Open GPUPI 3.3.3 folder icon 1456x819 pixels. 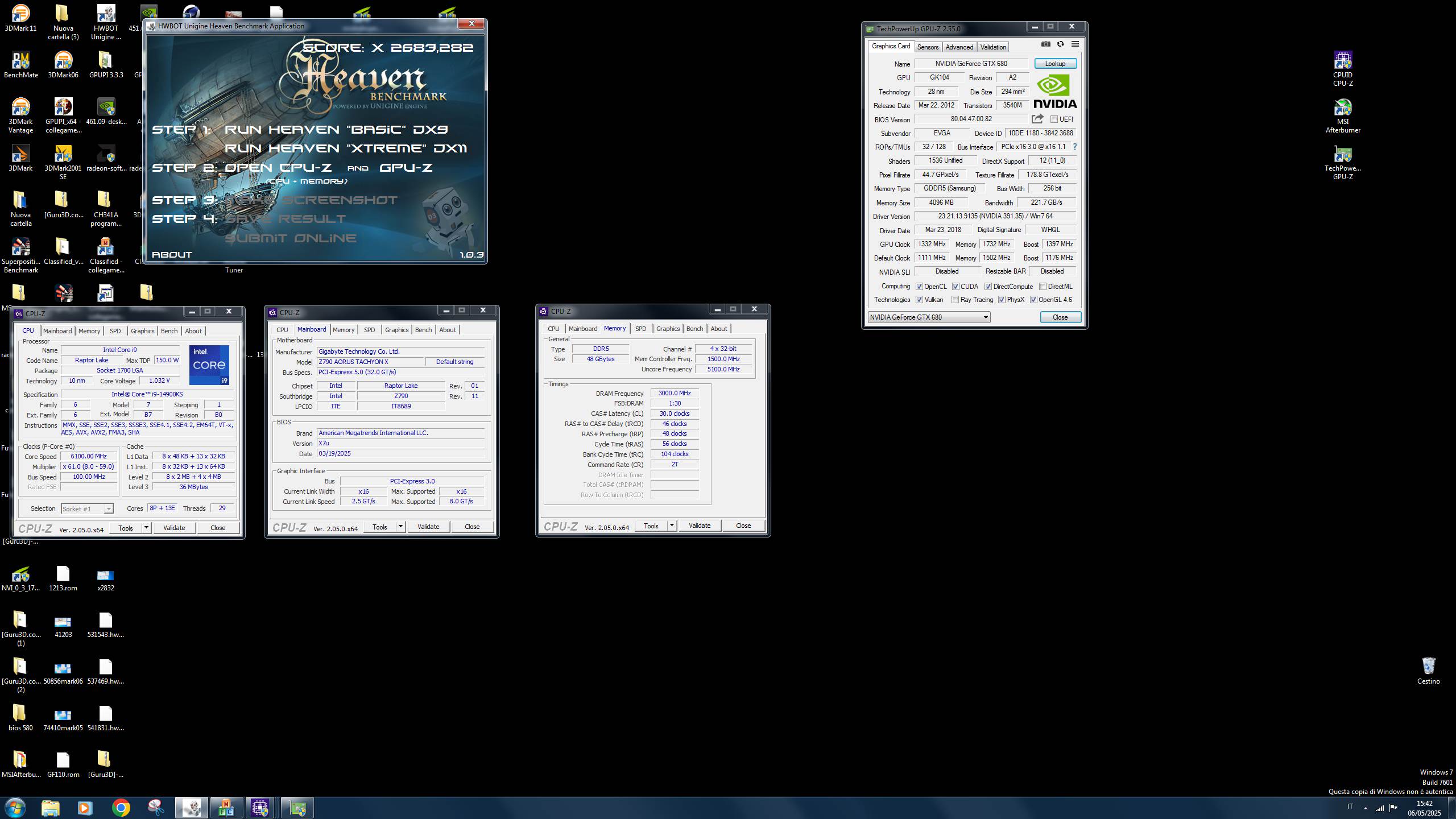coord(106,65)
